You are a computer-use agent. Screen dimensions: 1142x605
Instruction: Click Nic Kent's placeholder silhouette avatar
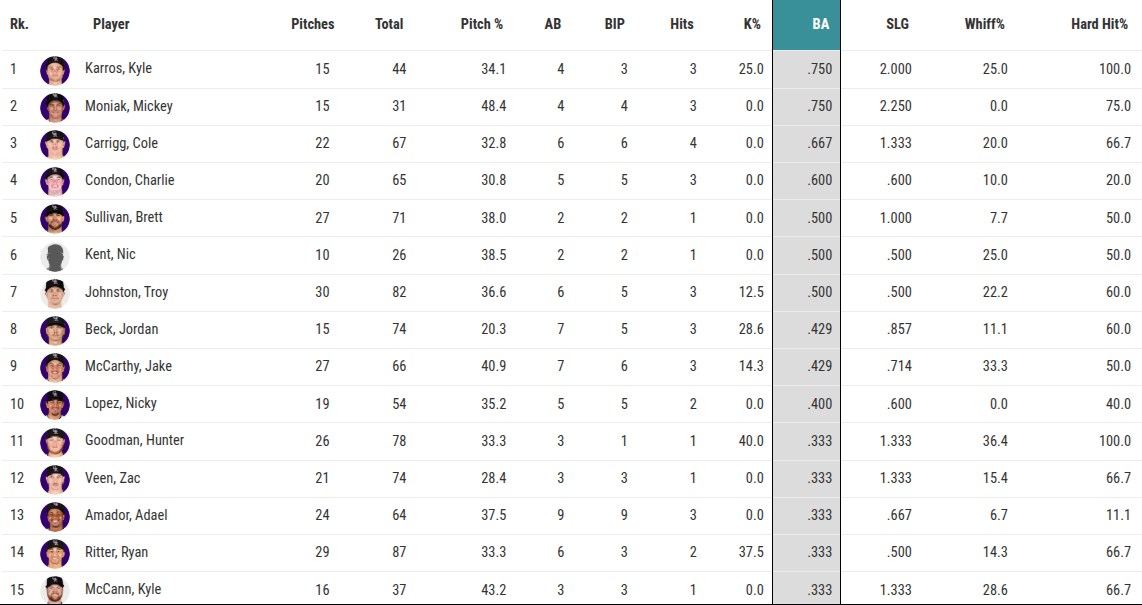(54, 255)
